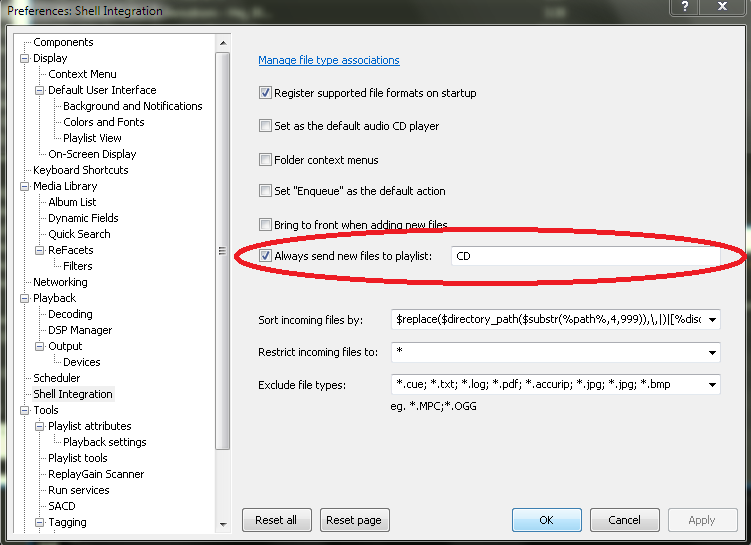
Task: Select Playlist tools page
Action: 78,458
